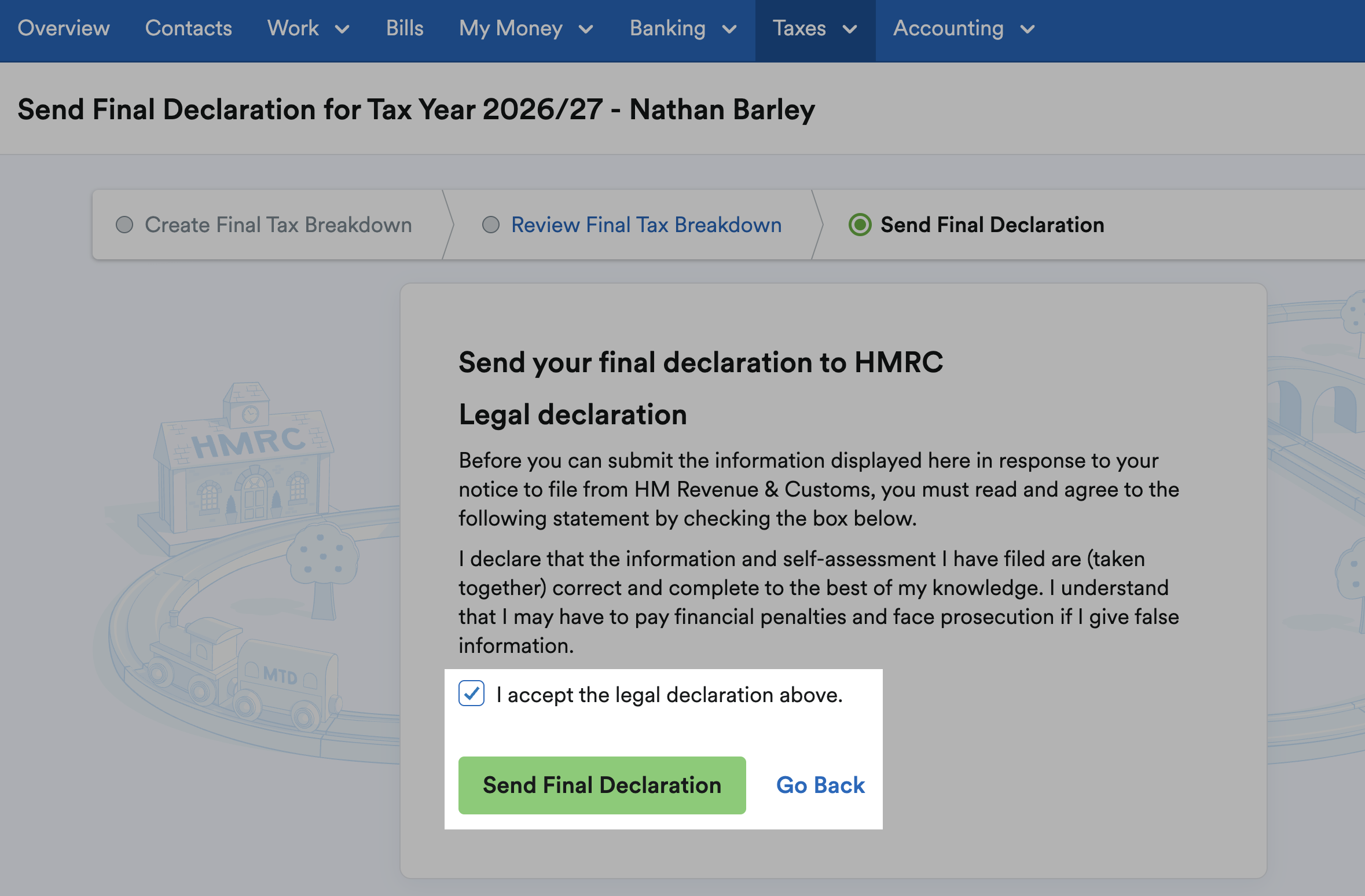Expand the Accounting dropdown menu

(964, 28)
